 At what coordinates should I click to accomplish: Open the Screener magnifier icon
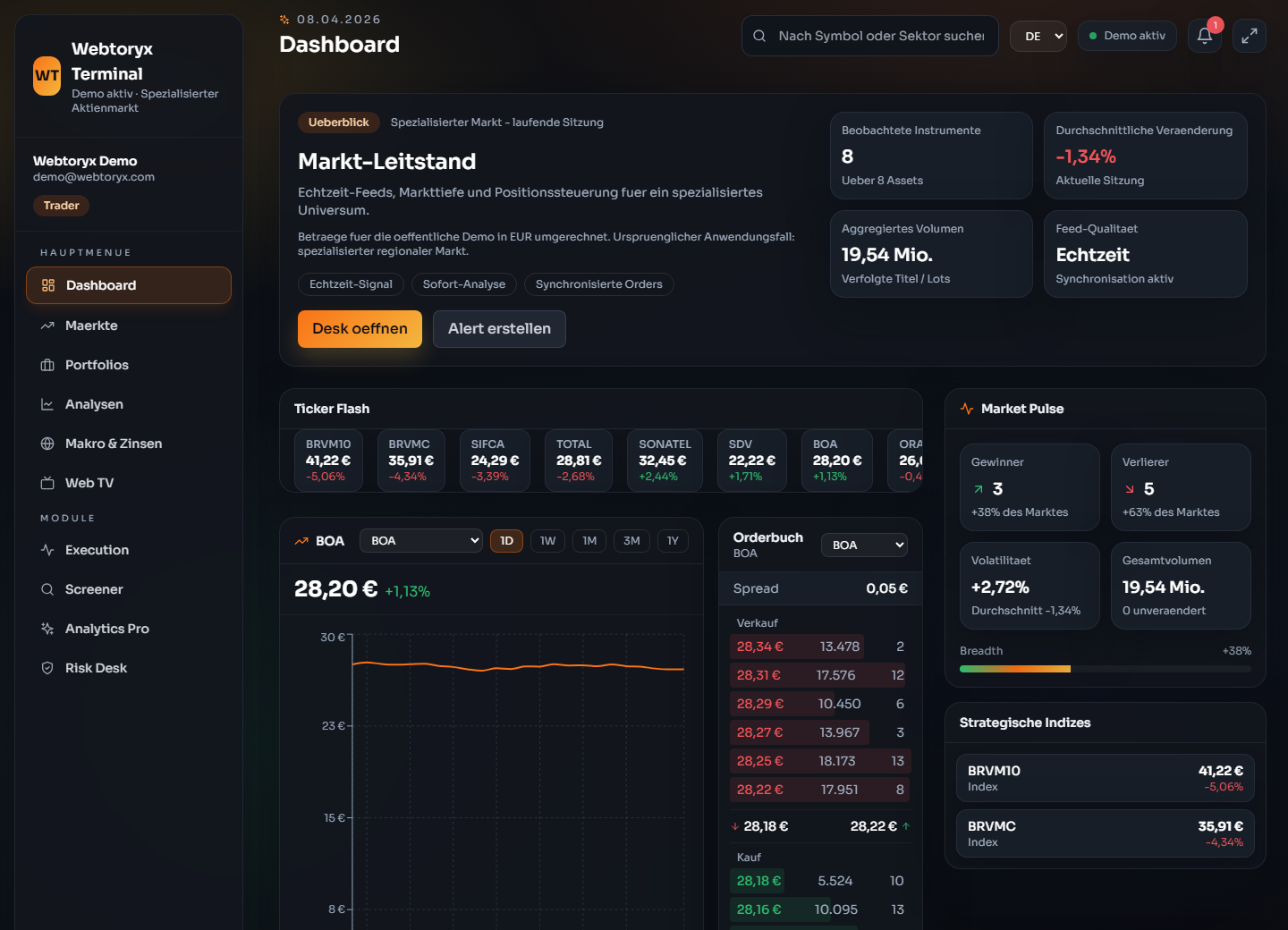pos(47,589)
